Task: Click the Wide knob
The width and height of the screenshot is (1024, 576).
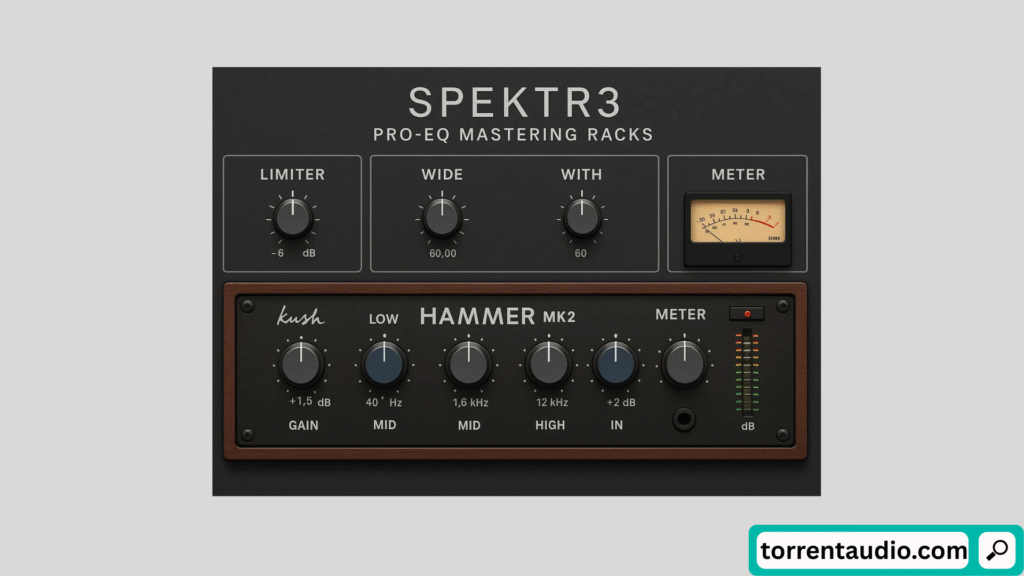Action: [x=440, y=216]
